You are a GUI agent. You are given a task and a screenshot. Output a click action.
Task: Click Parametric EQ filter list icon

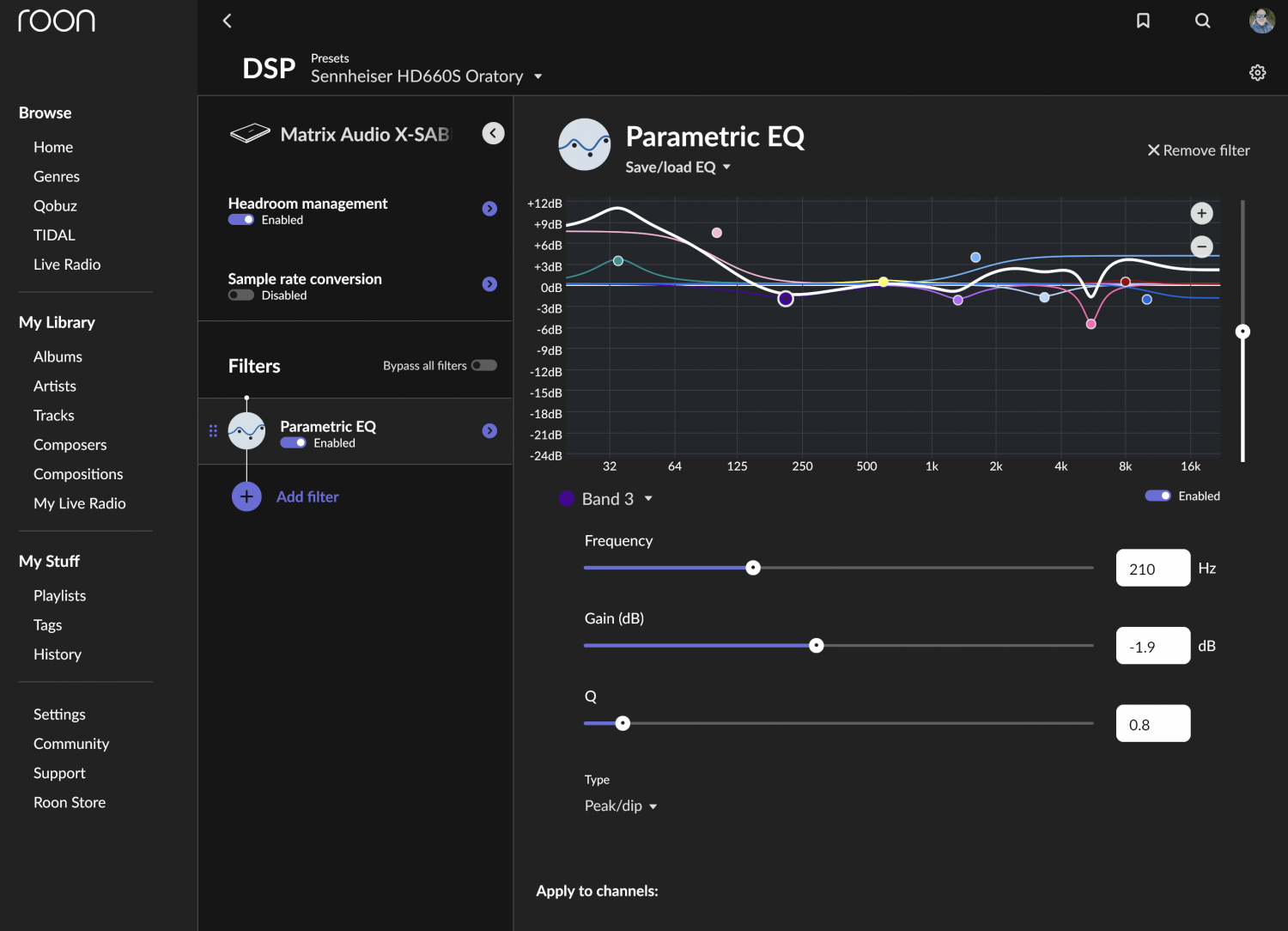(x=246, y=431)
